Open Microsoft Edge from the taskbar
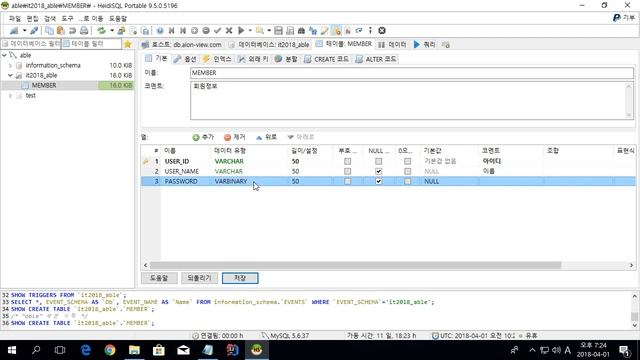This screenshot has width=640, height=360. coord(86,350)
